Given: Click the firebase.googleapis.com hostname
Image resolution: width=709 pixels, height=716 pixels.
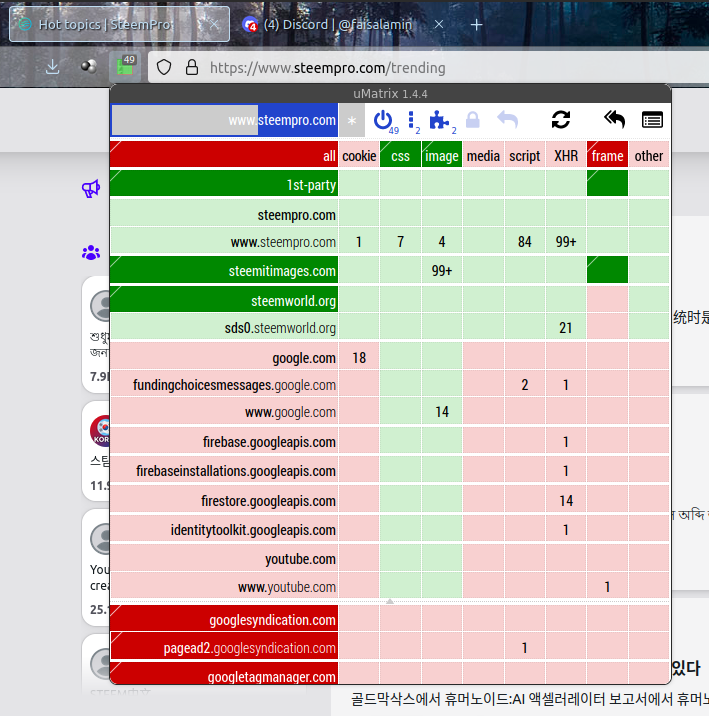Looking at the screenshot, I should (224, 441).
